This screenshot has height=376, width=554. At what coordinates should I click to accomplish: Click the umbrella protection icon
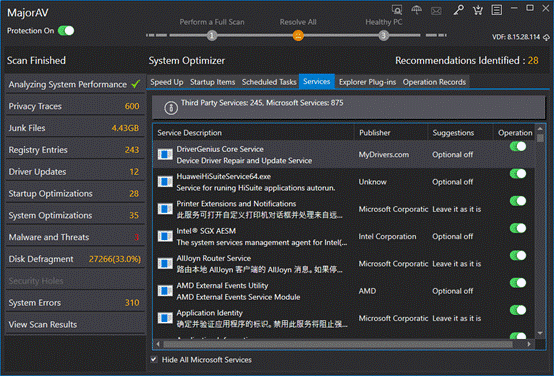[x=417, y=10]
